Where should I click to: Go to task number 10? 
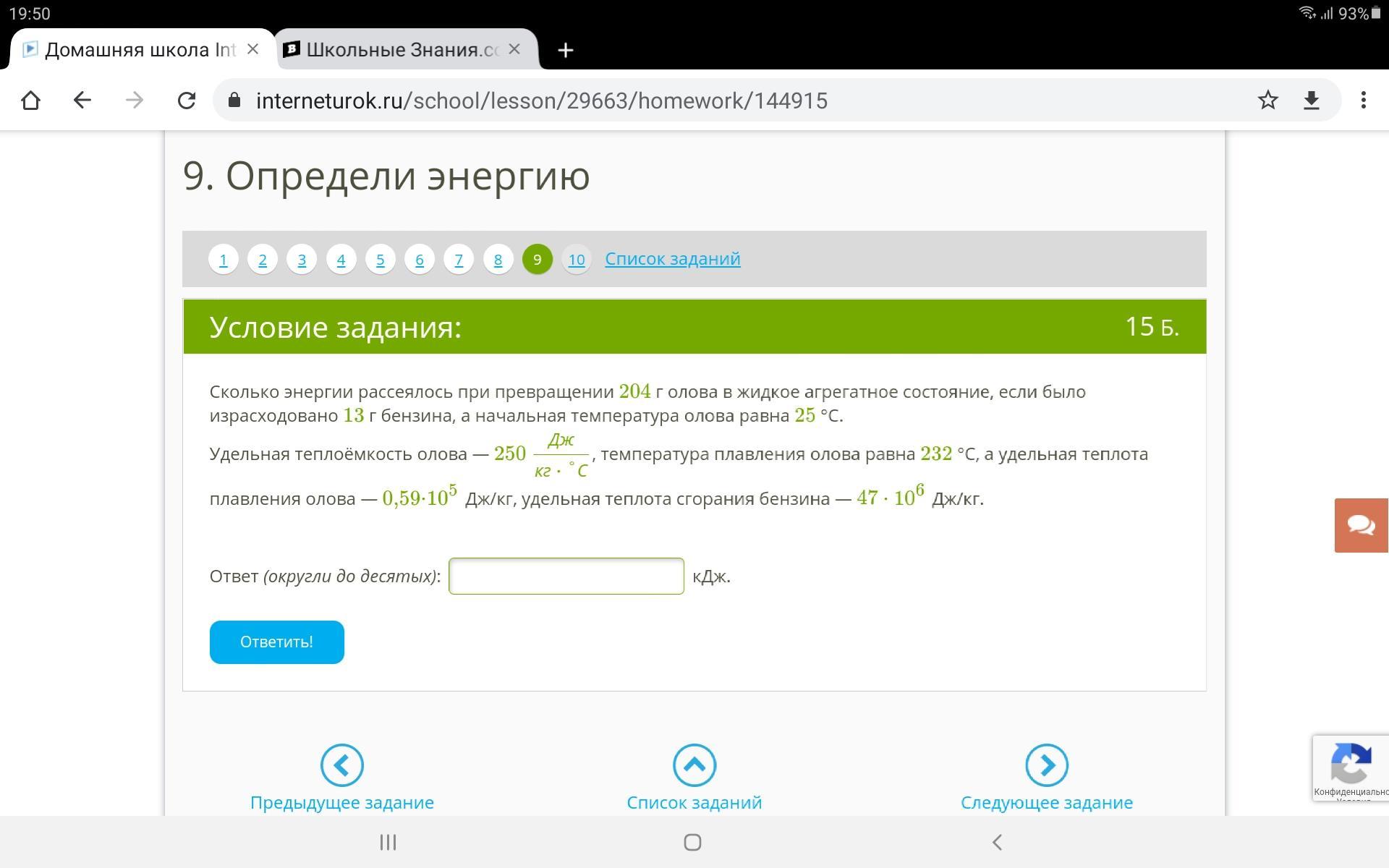pos(576,260)
